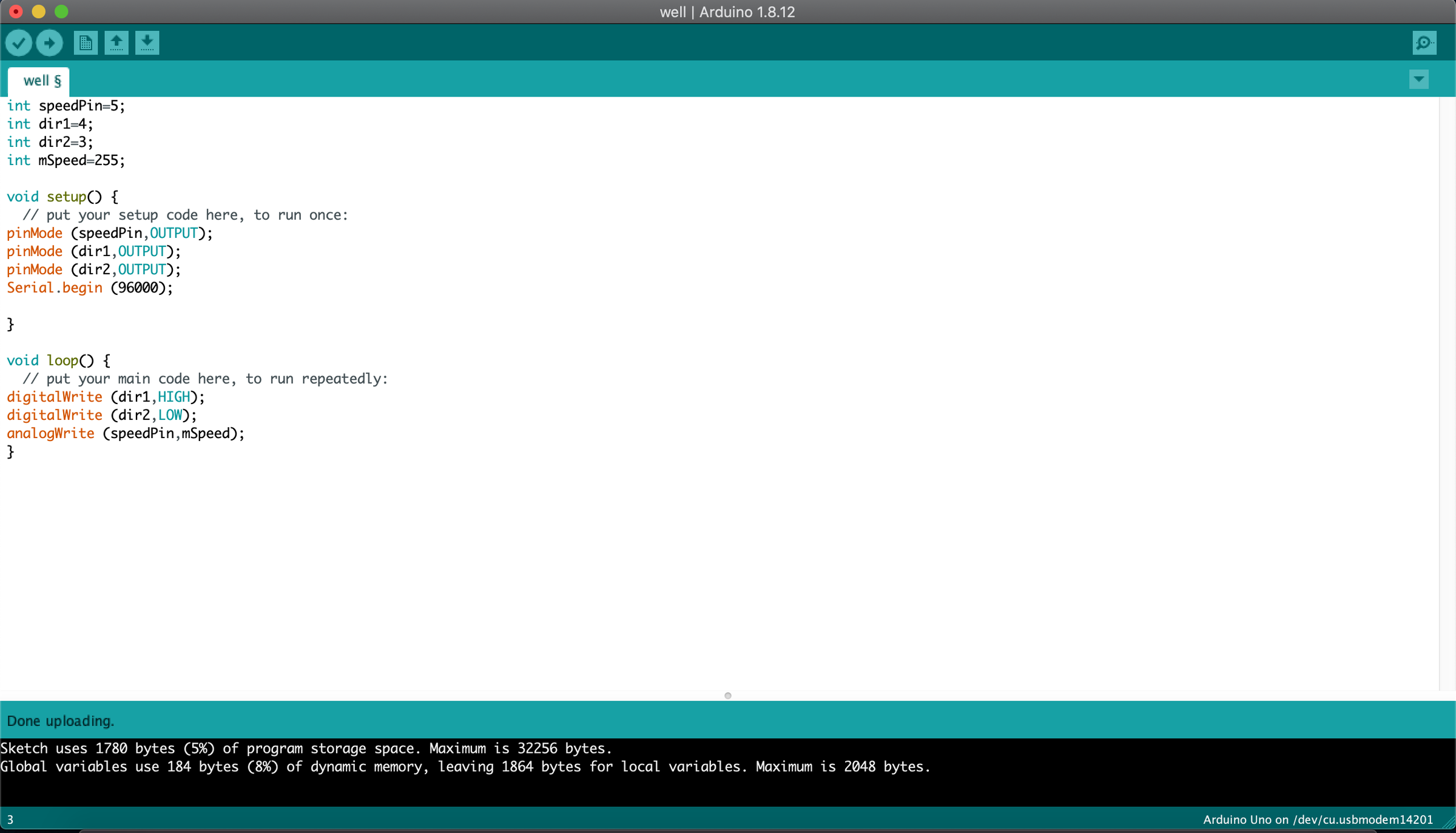Click the analogWrite (speedPin,mSpeed) line

[126, 433]
